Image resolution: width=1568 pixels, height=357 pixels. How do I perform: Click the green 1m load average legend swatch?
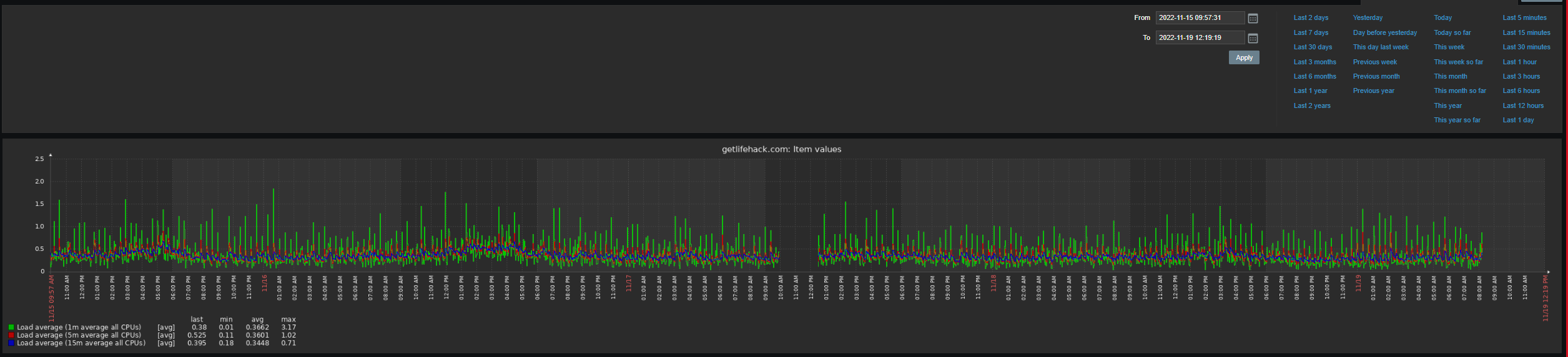[11, 327]
